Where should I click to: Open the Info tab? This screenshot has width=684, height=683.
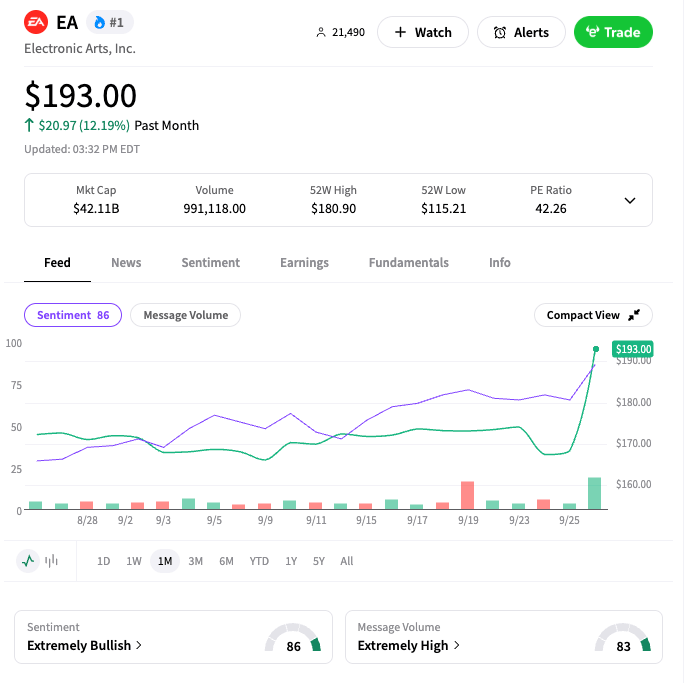coord(499,263)
